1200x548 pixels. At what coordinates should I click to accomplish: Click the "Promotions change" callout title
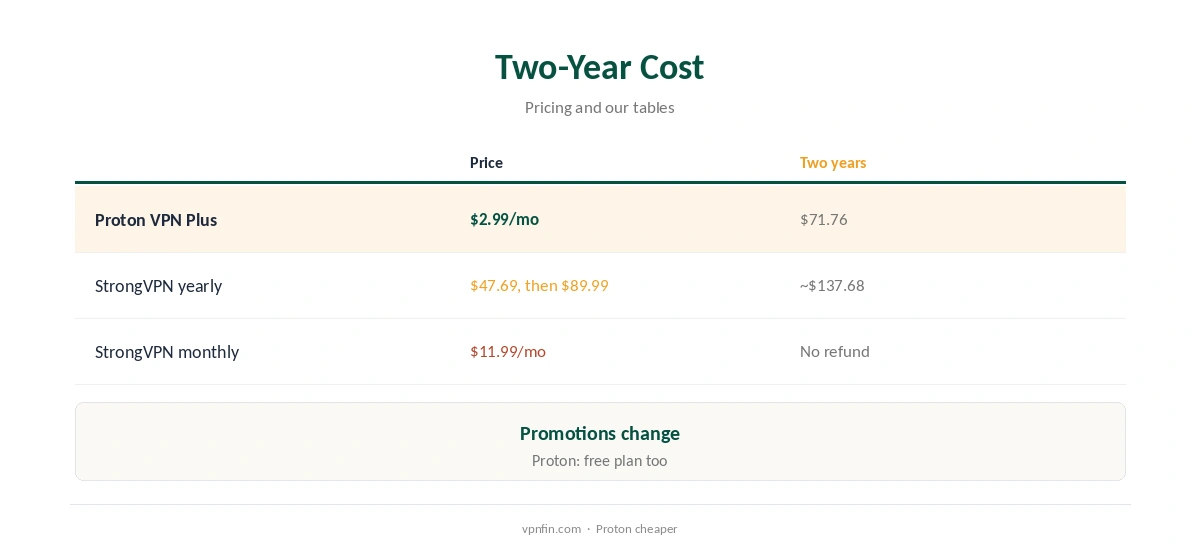tap(600, 433)
